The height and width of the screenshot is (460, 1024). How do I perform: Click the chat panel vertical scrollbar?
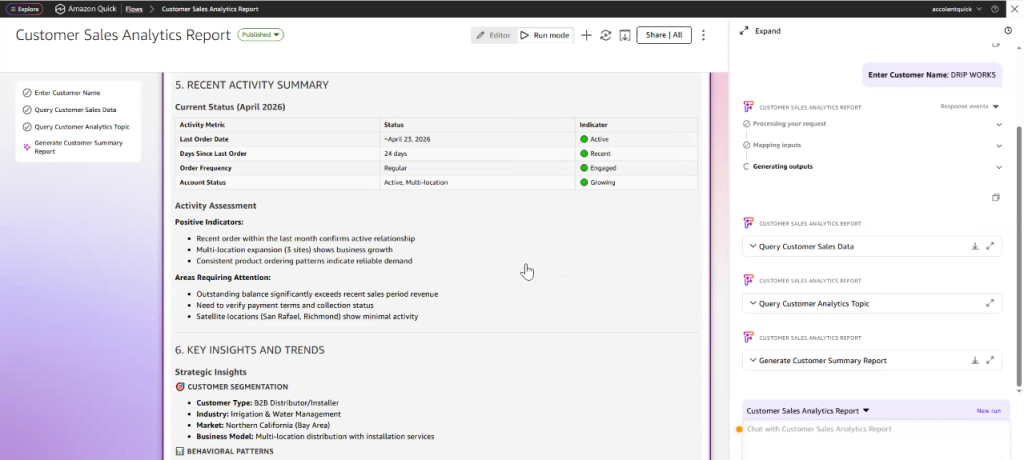coord(1018,255)
